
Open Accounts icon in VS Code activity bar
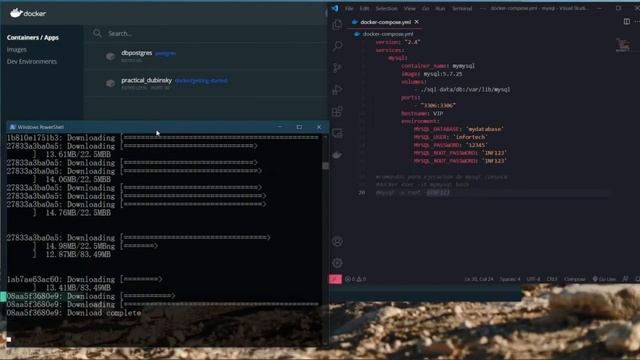pyautogui.click(x=337, y=242)
